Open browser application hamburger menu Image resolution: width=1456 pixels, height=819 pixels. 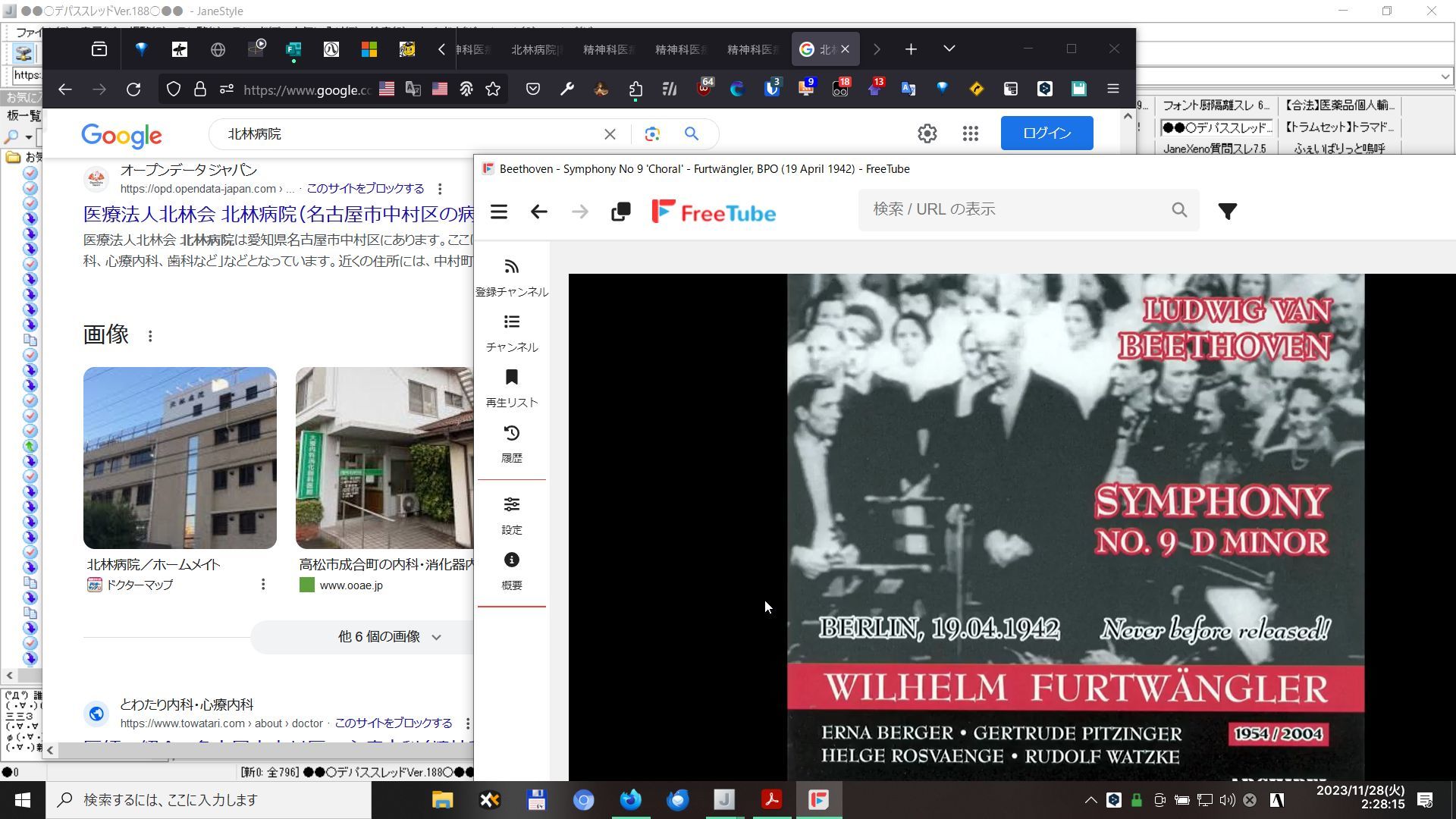pos(1112,89)
